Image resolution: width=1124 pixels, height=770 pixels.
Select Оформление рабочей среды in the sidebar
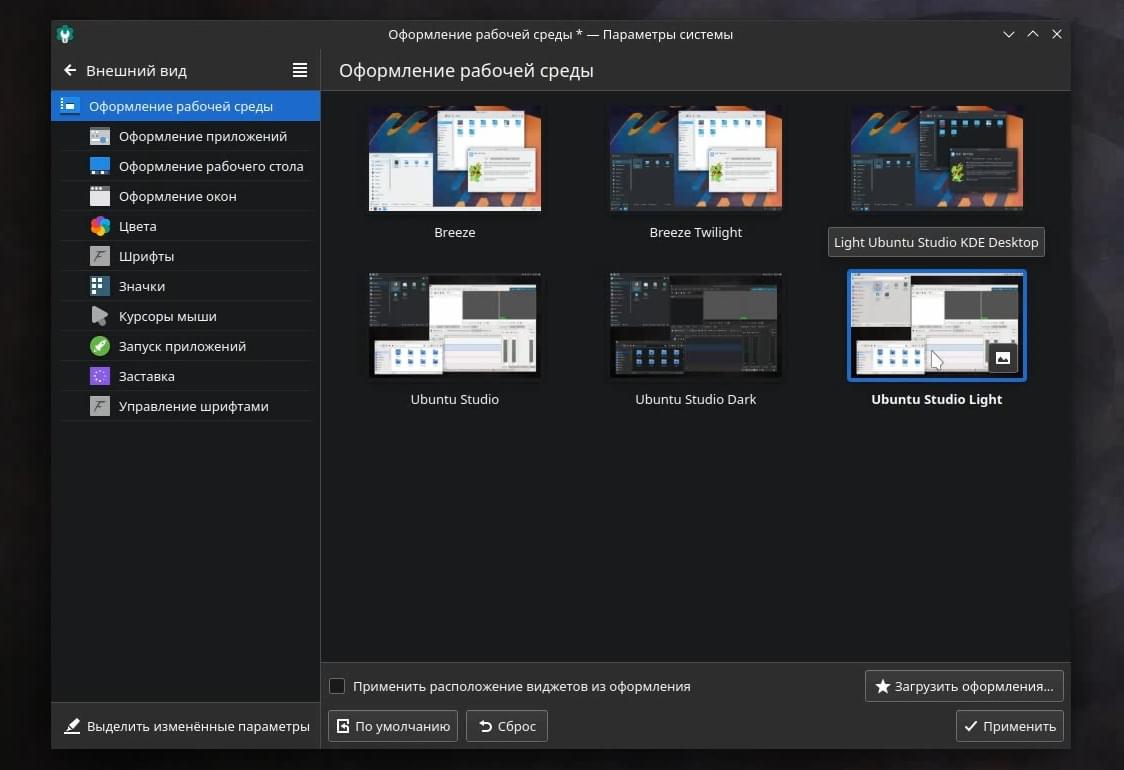pyautogui.click(x=186, y=106)
